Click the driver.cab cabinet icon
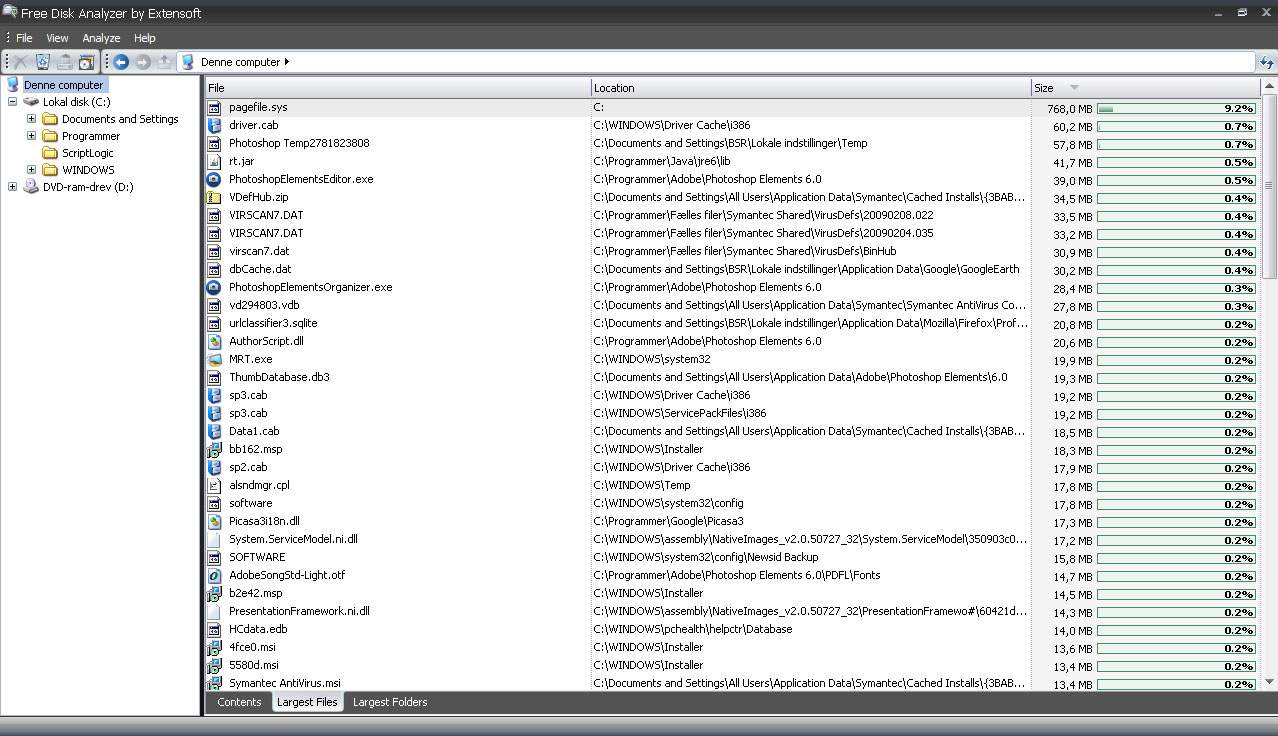The height and width of the screenshot is (736, 1278). [214, 125]
